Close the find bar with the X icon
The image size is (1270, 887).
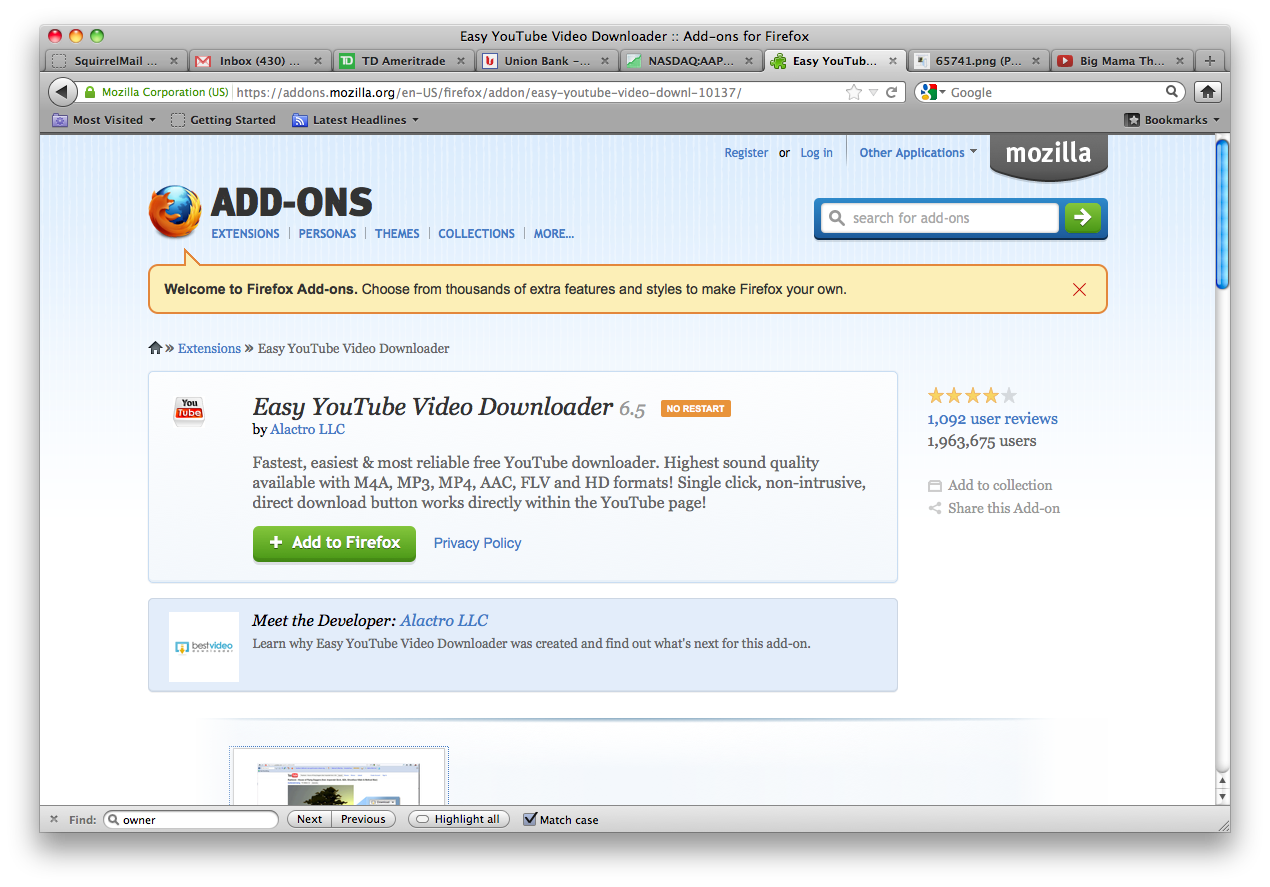point(54,819)
